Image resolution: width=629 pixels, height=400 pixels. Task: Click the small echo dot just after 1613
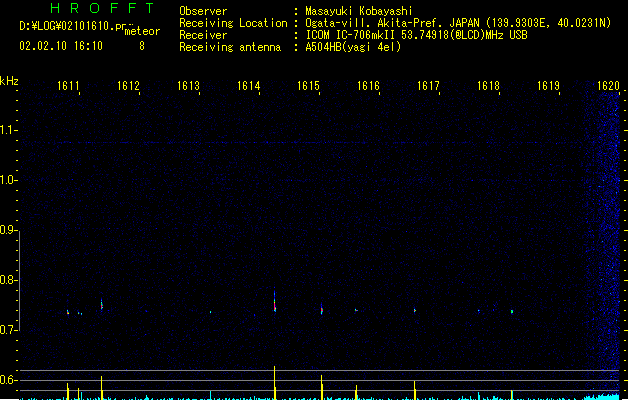point(210,312)
